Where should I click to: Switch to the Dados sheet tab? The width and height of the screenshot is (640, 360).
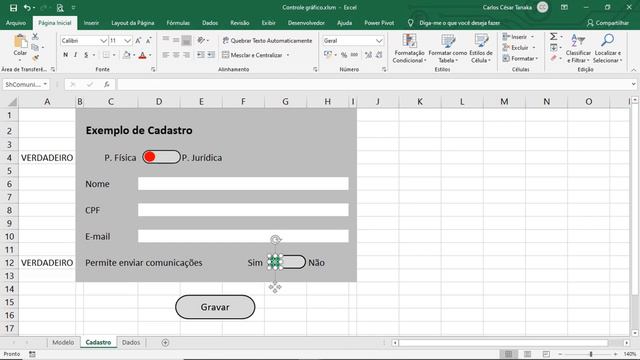tap(131, 342)
